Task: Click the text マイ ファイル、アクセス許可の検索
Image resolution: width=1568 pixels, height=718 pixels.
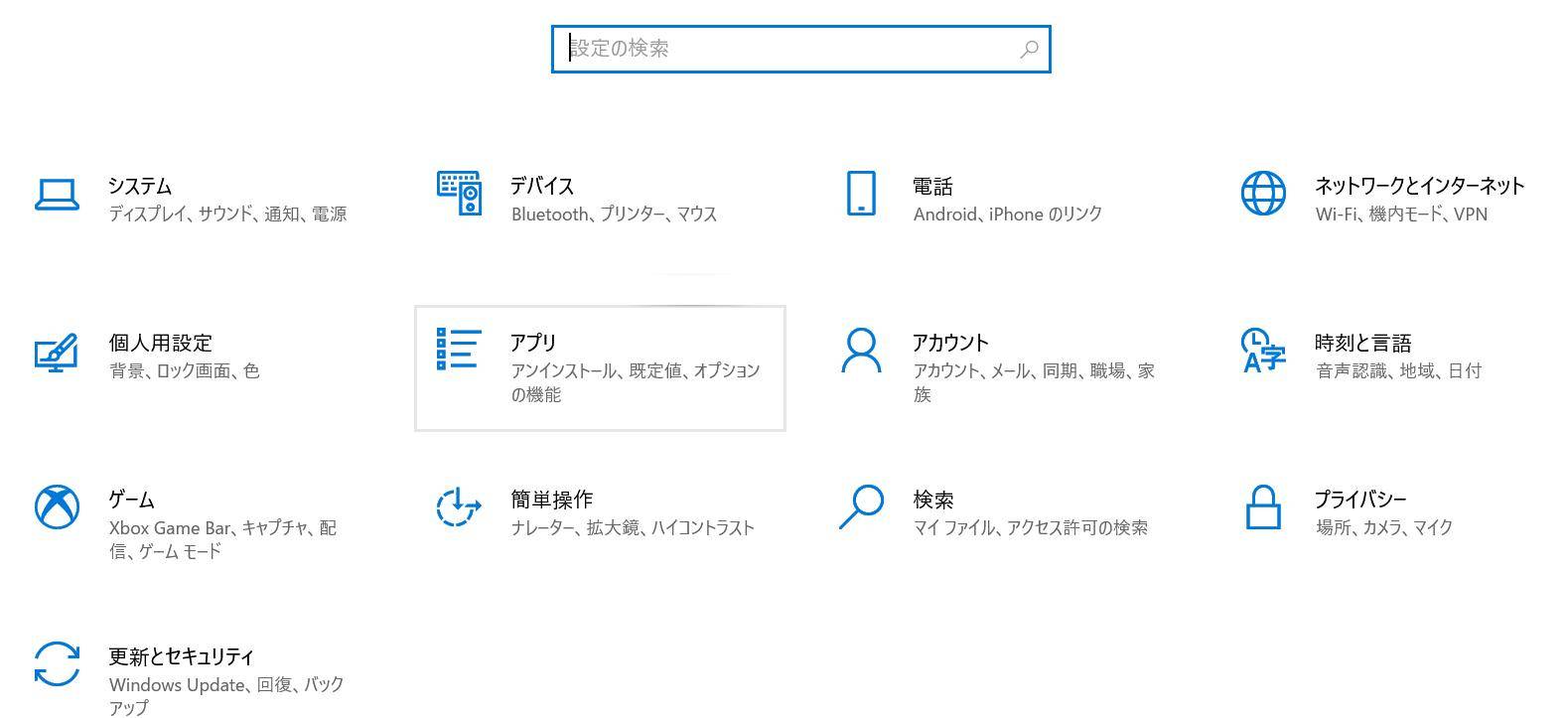Action: 1030,527
